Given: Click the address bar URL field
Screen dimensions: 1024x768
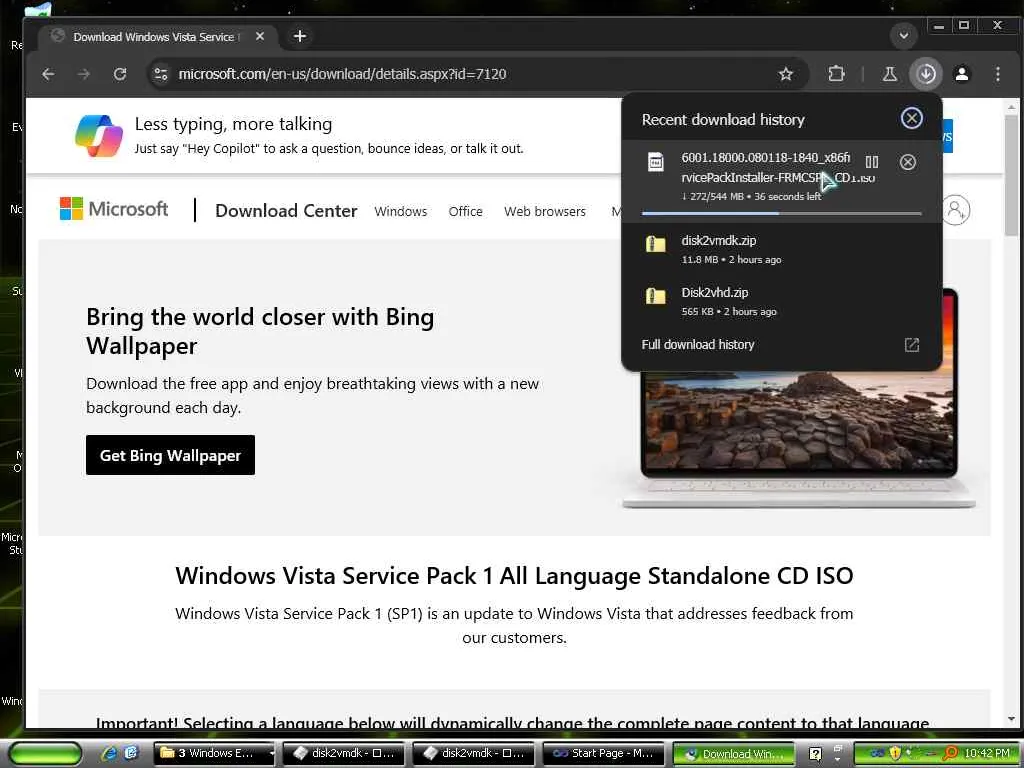Looking at the screenshot, I should (457, 74).
